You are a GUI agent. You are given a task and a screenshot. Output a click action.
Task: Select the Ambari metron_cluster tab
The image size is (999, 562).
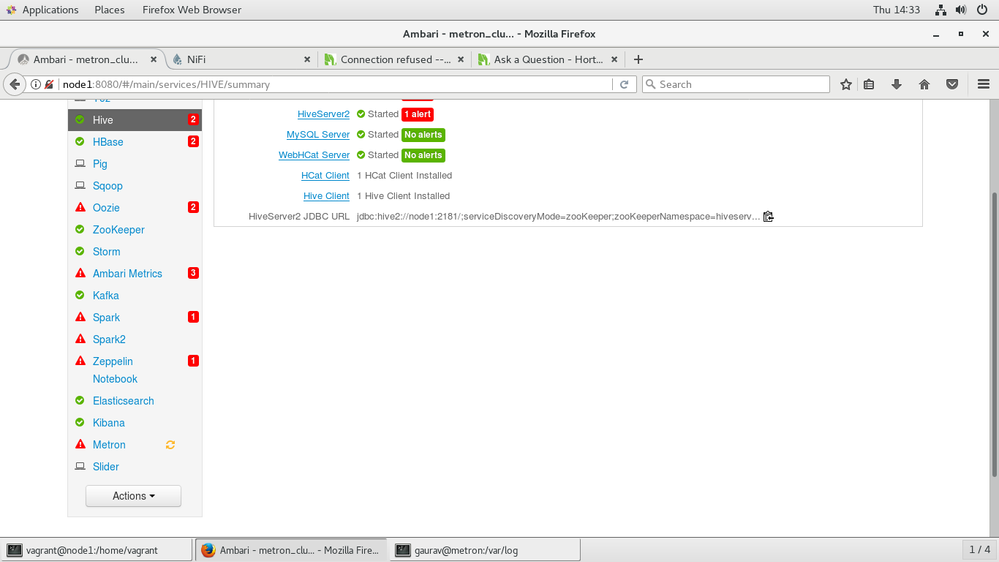(86, 59)
